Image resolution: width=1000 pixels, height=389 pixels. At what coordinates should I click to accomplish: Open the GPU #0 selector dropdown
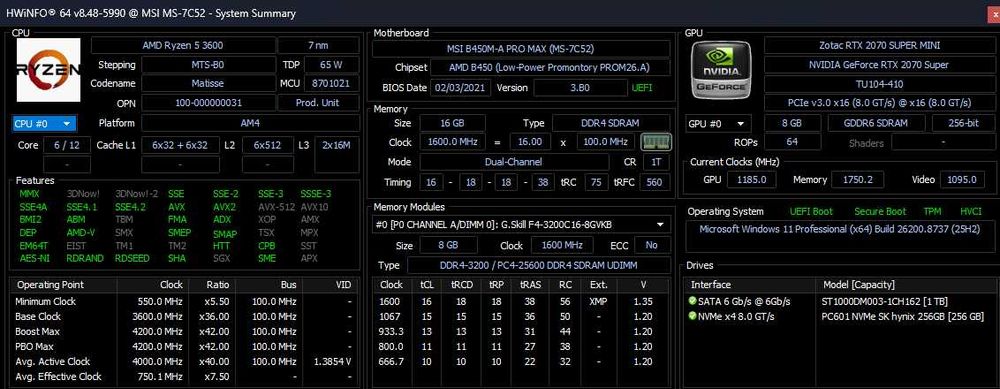click(x=718, y=124)
